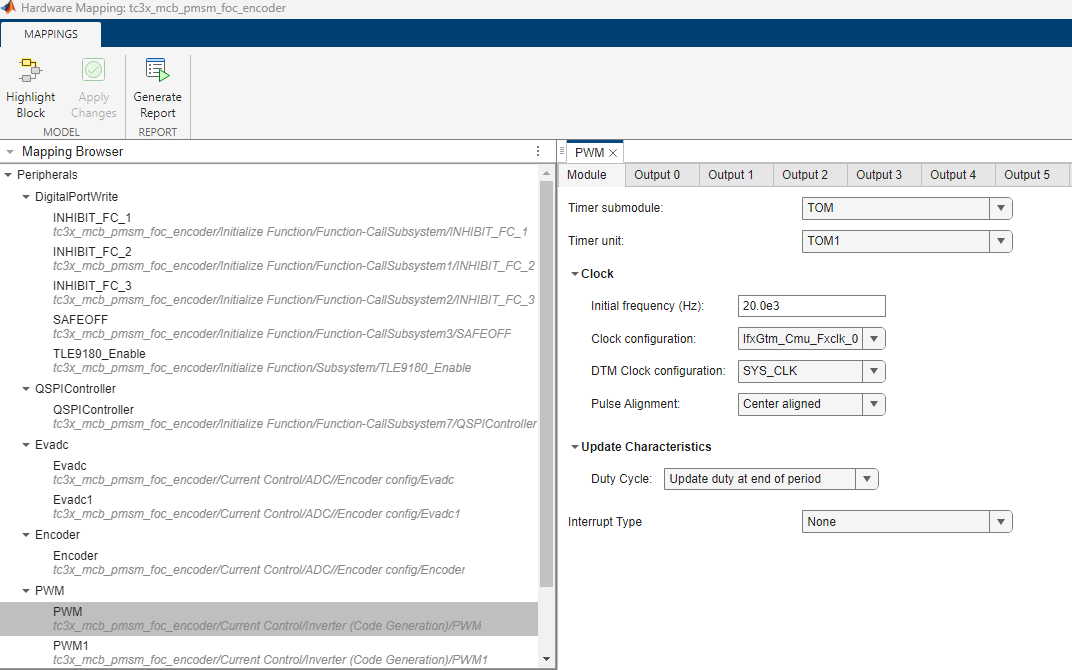Screen dimensions: 1072x670
Task: Select the SAFEOFF tree item
Action: tap(269, 327)
